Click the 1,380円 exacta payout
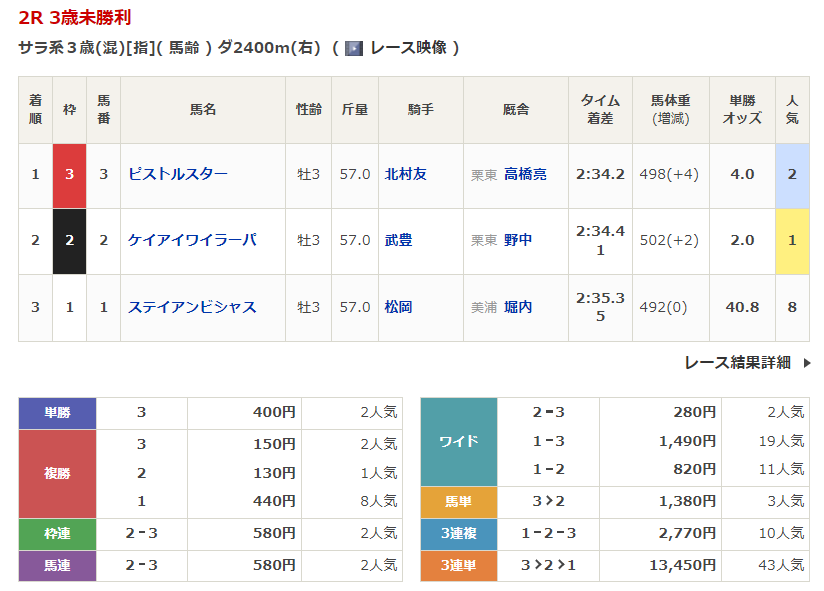Screen dimensions: 824x591 pyautogui.click(x=687, y=502)
